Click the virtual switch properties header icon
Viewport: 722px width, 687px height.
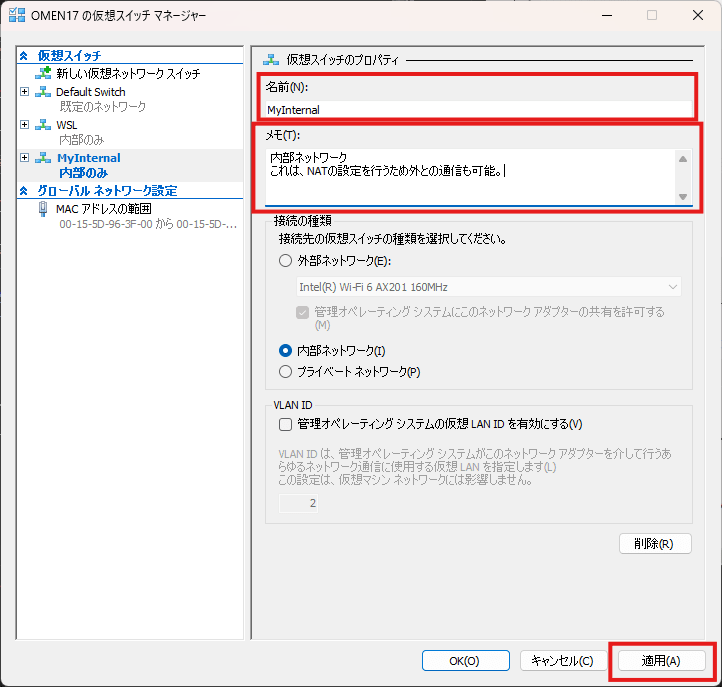point(271,59)
